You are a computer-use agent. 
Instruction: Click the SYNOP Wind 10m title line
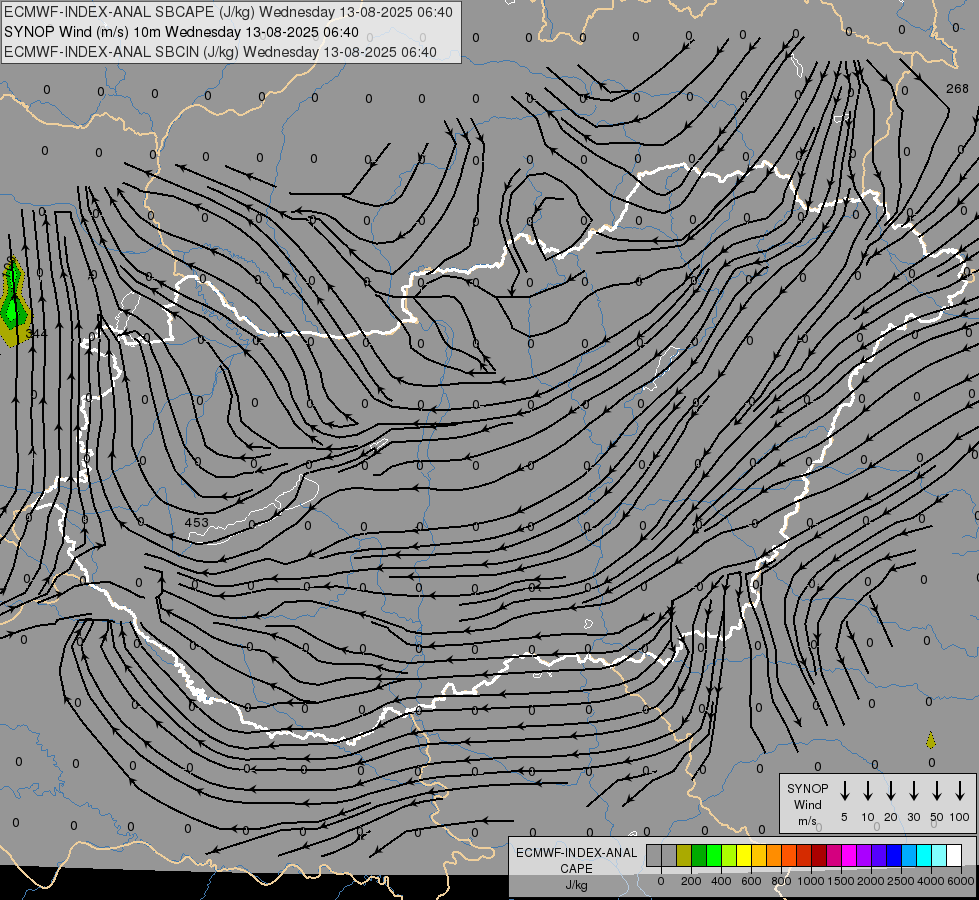tap(181, 32)
